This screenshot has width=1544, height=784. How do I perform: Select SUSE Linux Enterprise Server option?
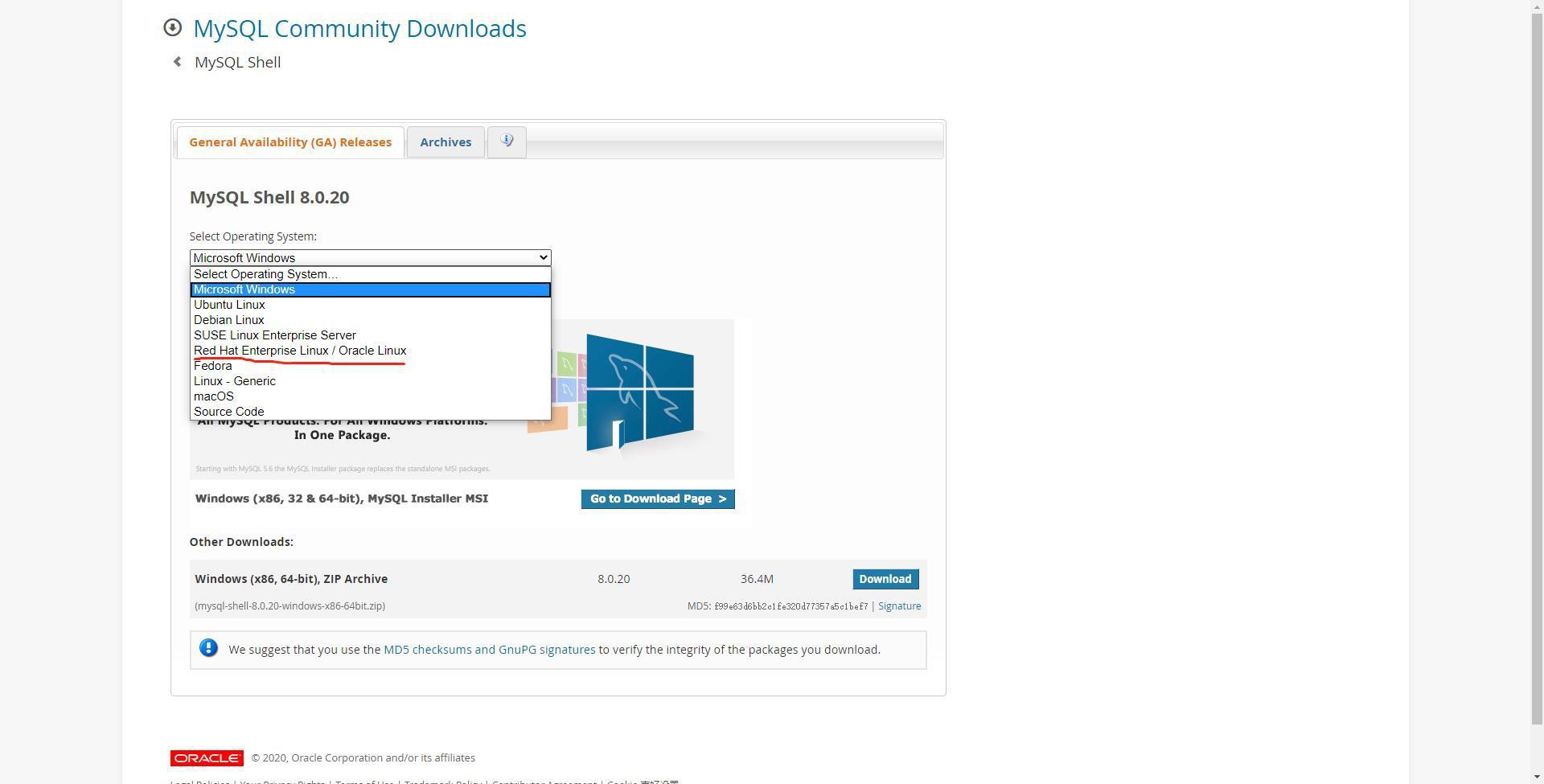click(x=370, y=335)
